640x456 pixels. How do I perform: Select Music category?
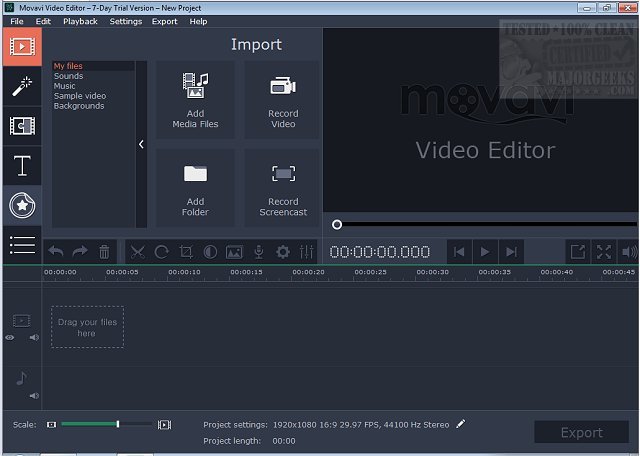click(x=64, y=86)
